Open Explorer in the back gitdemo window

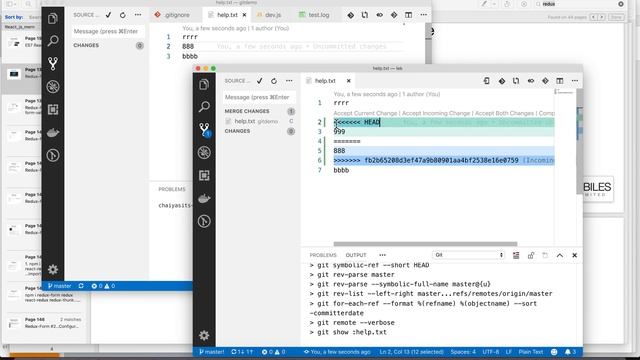pyautogui.click(x=53, y=18)
